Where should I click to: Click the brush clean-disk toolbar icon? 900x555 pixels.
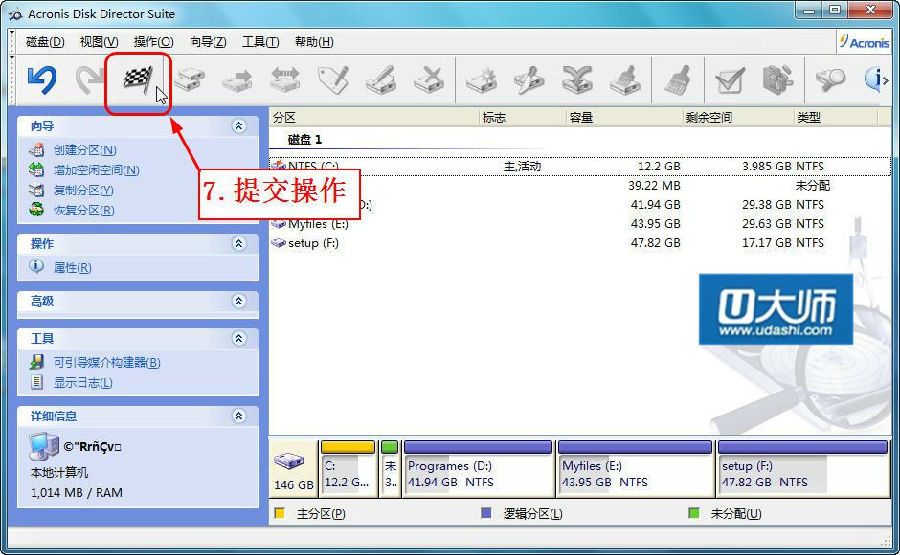coord(676,80)
